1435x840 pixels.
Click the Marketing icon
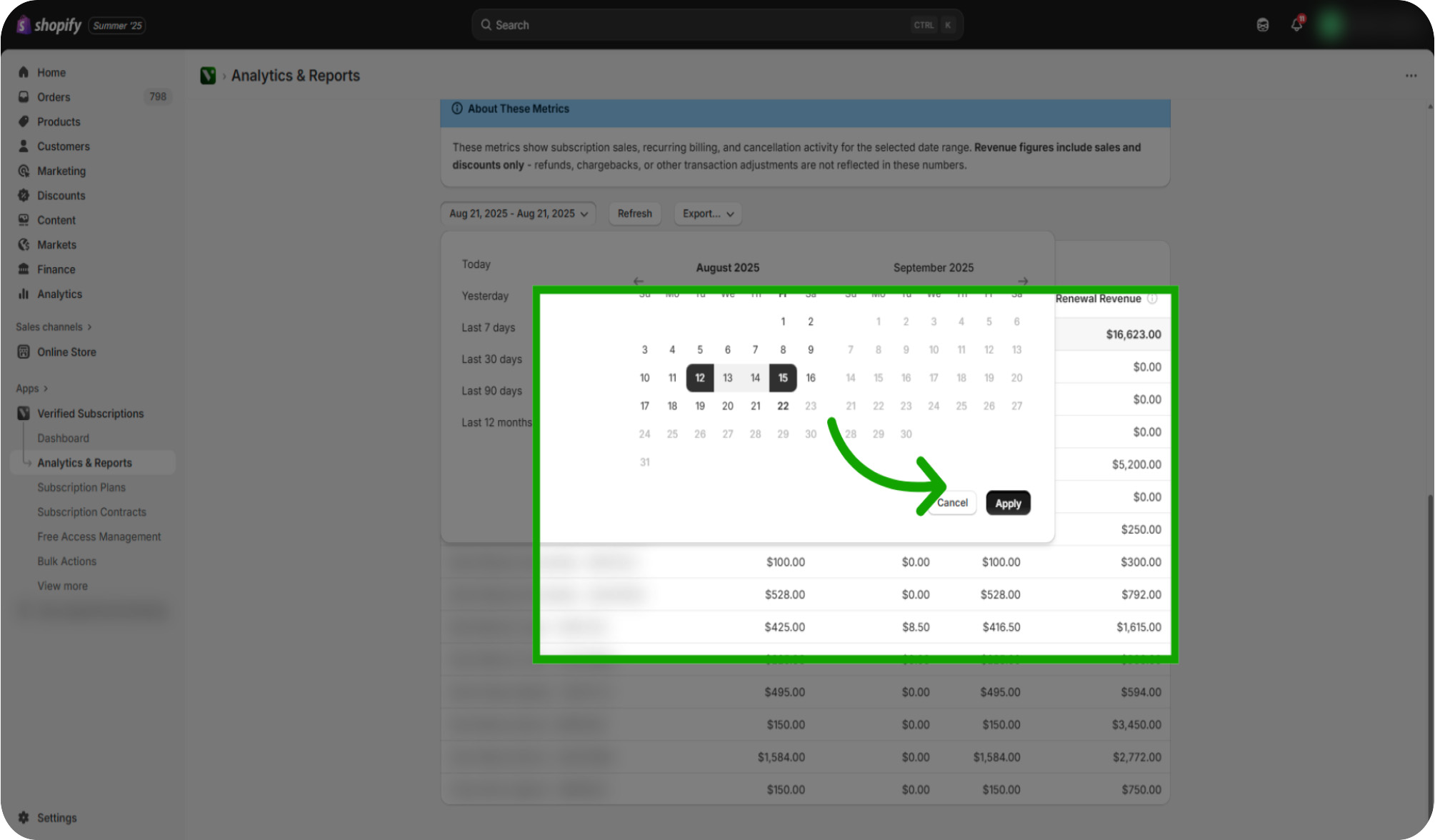[x=24, y=171]
